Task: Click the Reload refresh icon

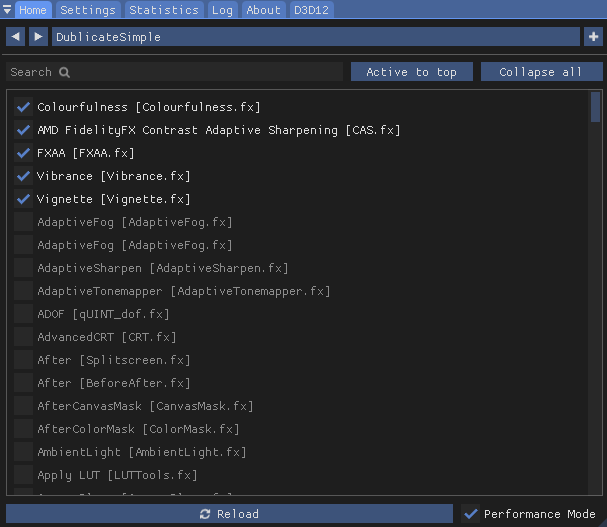Action: coord(205,514)
